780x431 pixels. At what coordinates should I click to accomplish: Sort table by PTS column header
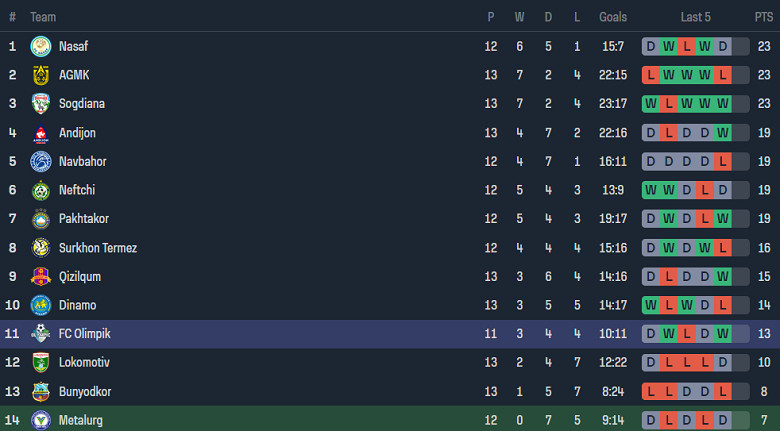[764, 17]
